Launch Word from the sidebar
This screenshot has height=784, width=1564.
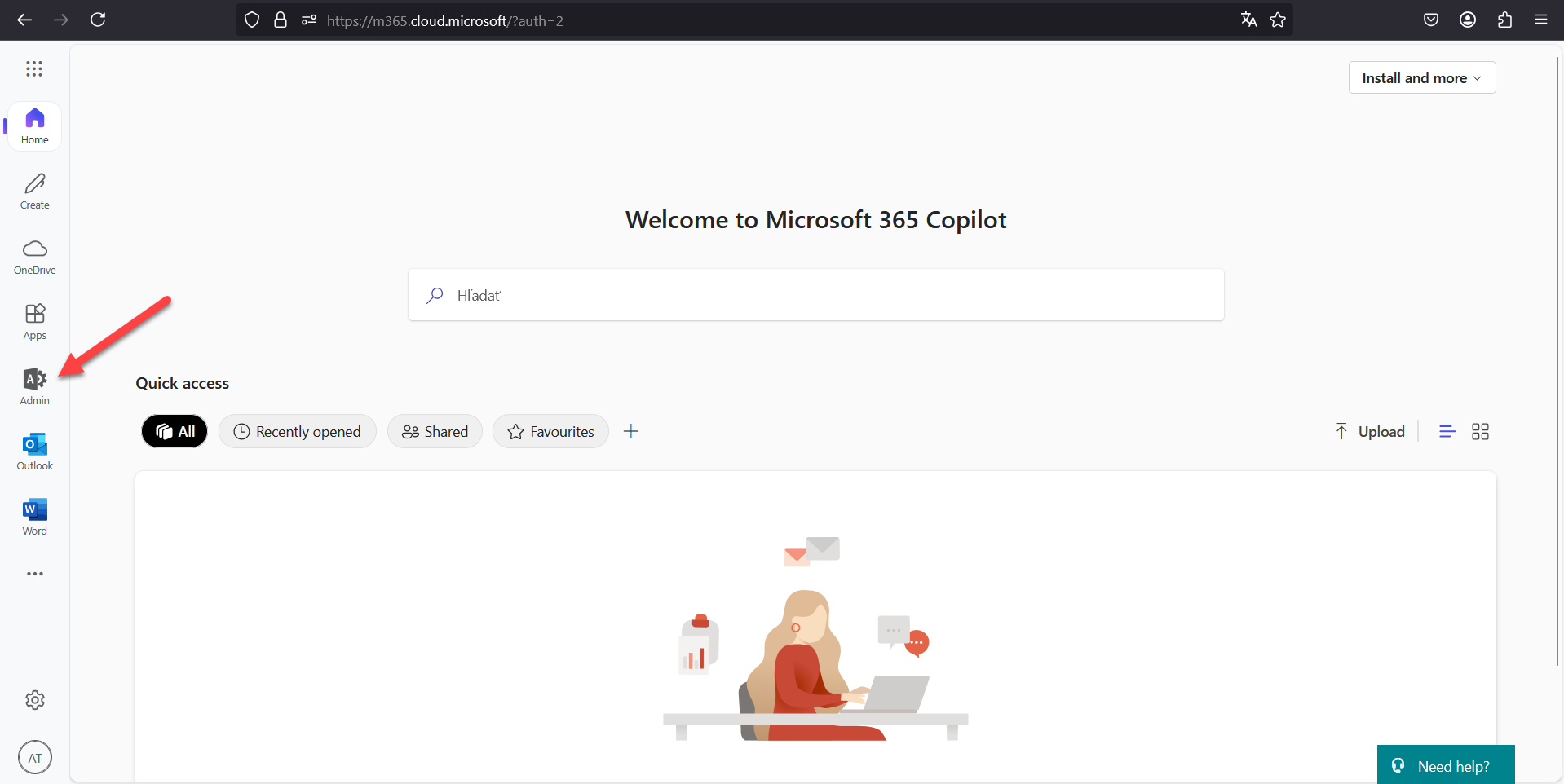coord(34,518)
